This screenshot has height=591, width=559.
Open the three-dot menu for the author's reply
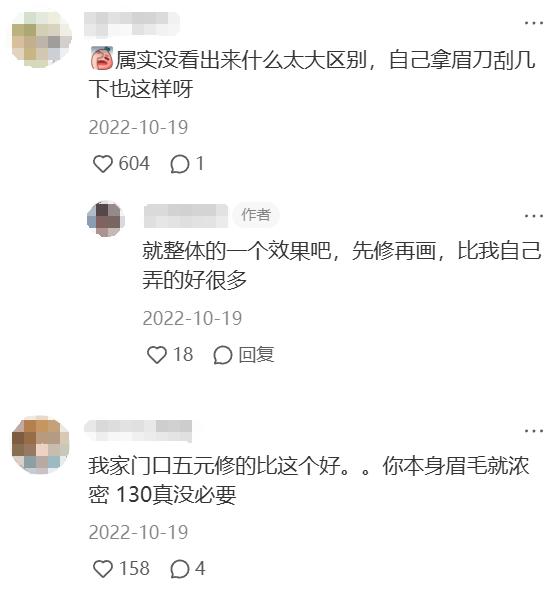pyautogui.click(x=534, y=216)
